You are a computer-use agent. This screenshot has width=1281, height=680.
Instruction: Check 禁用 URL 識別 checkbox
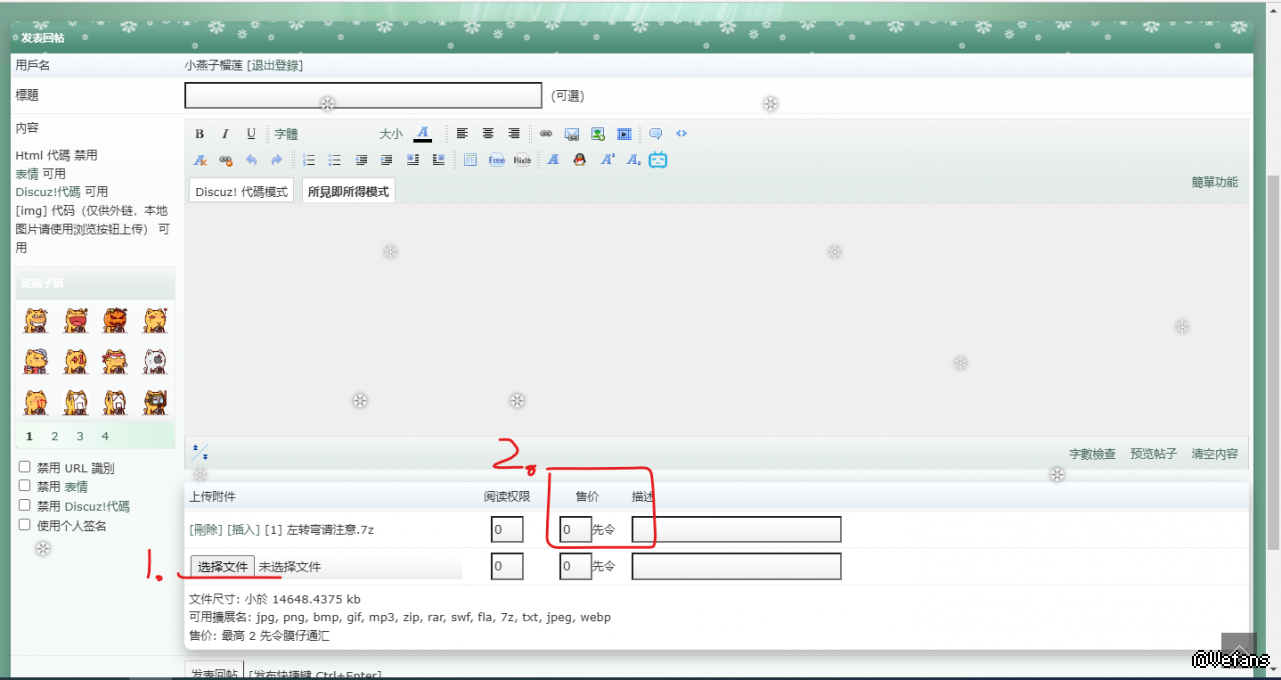25,466
